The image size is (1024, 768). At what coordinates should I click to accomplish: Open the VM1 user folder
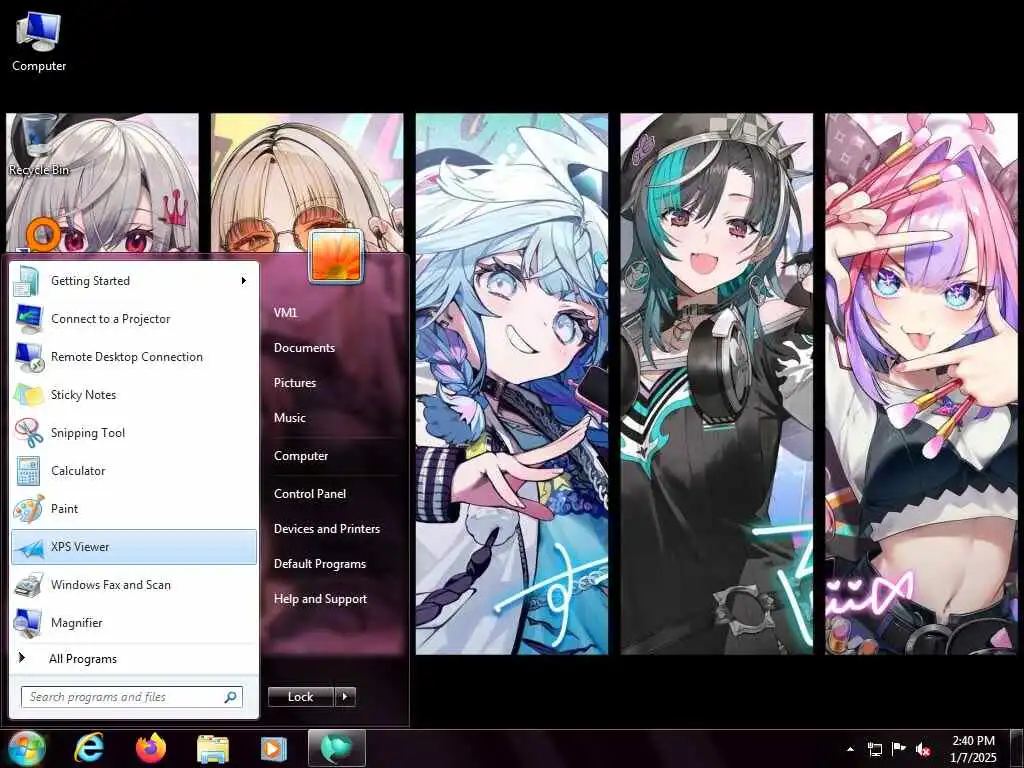point(285,313)
